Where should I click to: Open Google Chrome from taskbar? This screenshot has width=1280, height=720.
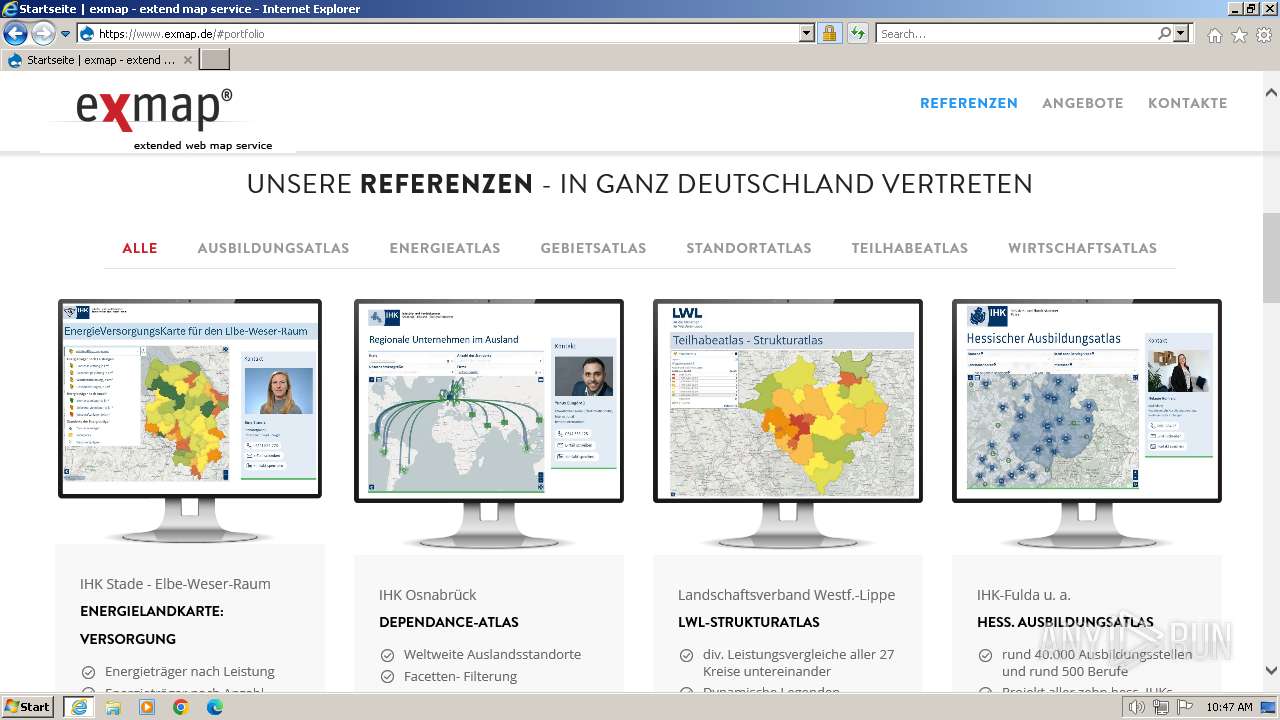[181, 707]
